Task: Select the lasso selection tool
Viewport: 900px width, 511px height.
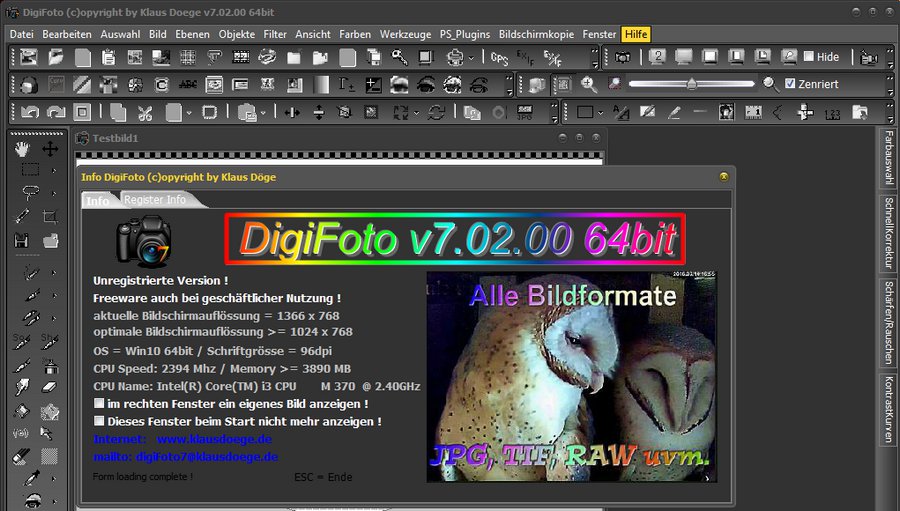Action: tap(30, 192)
